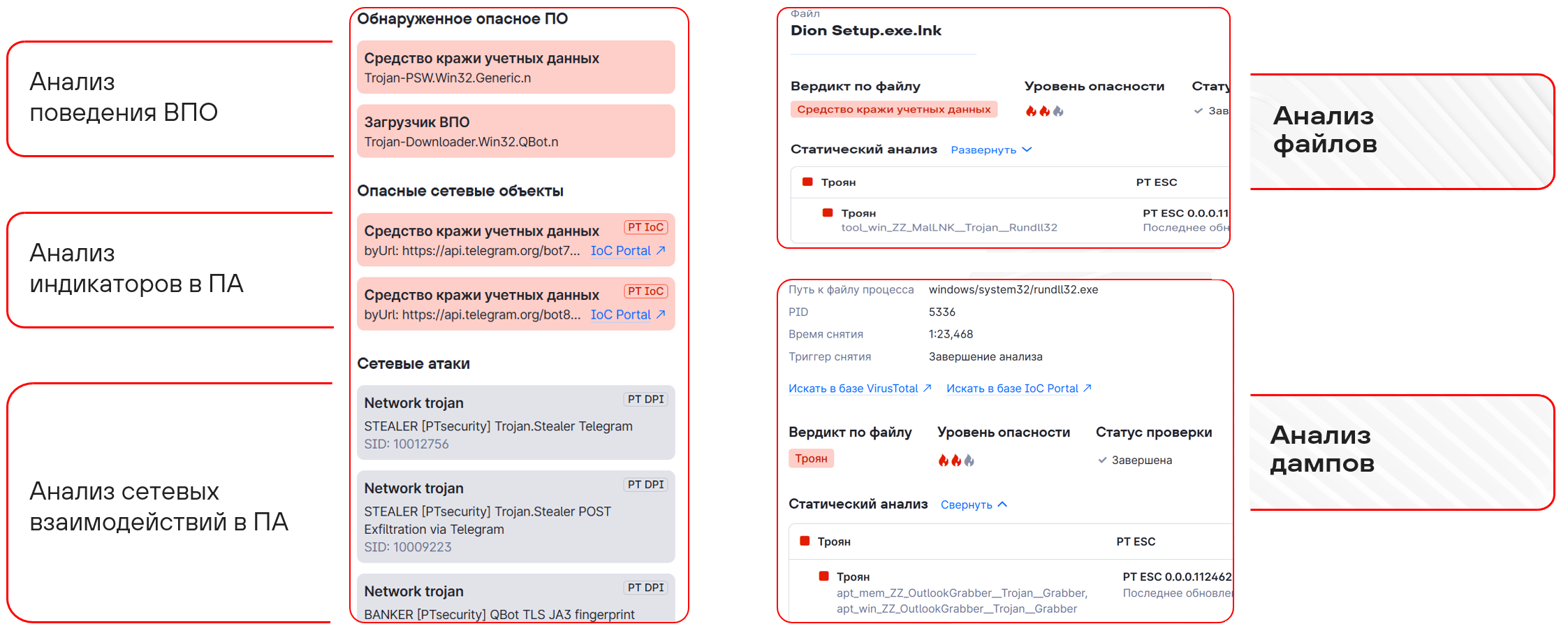This screenshot has height=631, width=1568.
Task: Click the trigger value Завершение анализа
Action: [986, 356]
